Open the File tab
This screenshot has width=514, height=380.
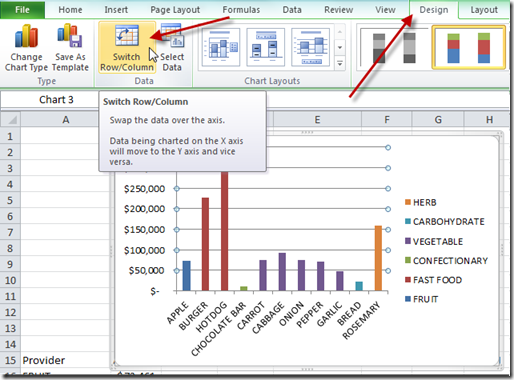coord(22,10)
